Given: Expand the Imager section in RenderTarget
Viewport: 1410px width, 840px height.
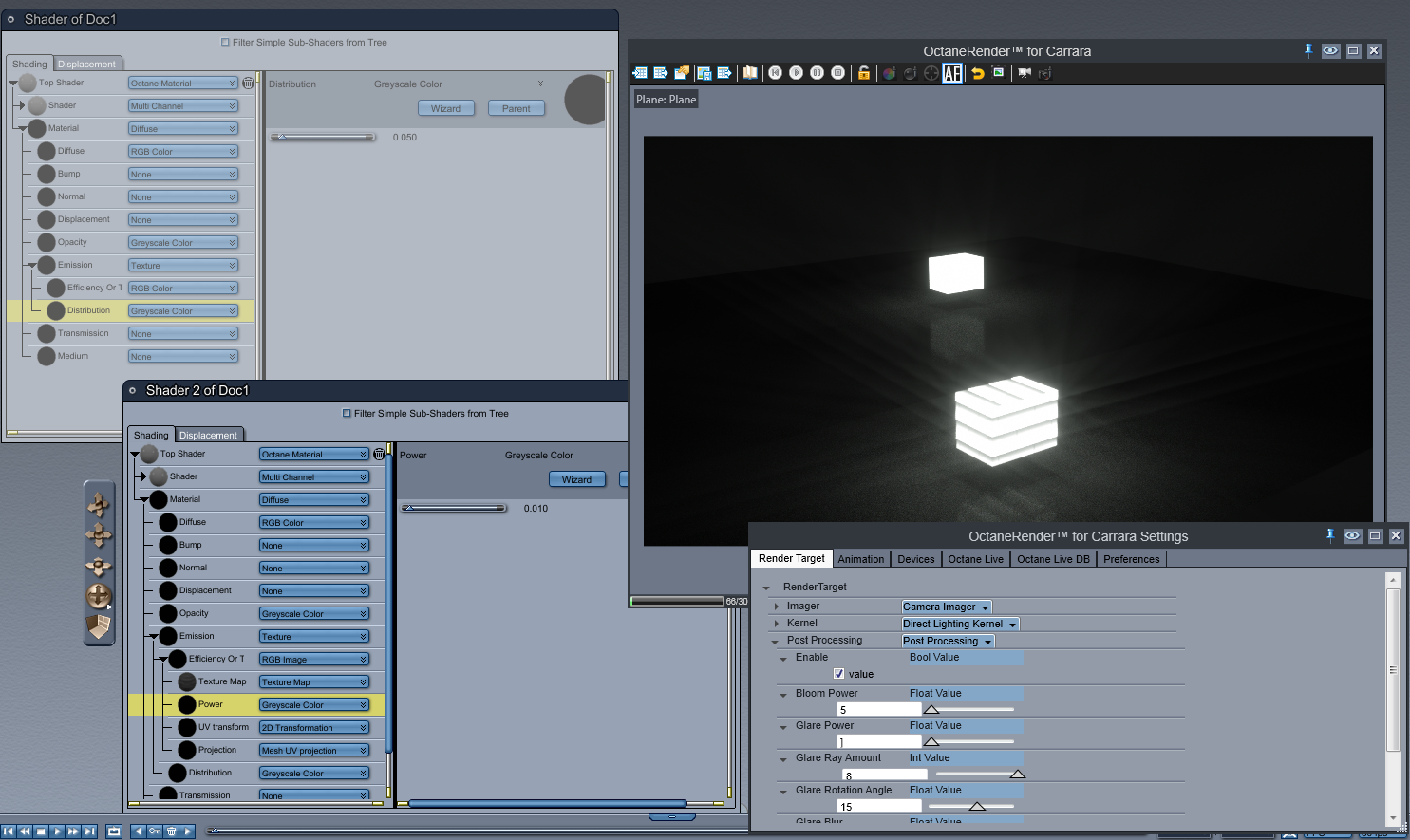Looking at the screenshot, I should 777,607.
